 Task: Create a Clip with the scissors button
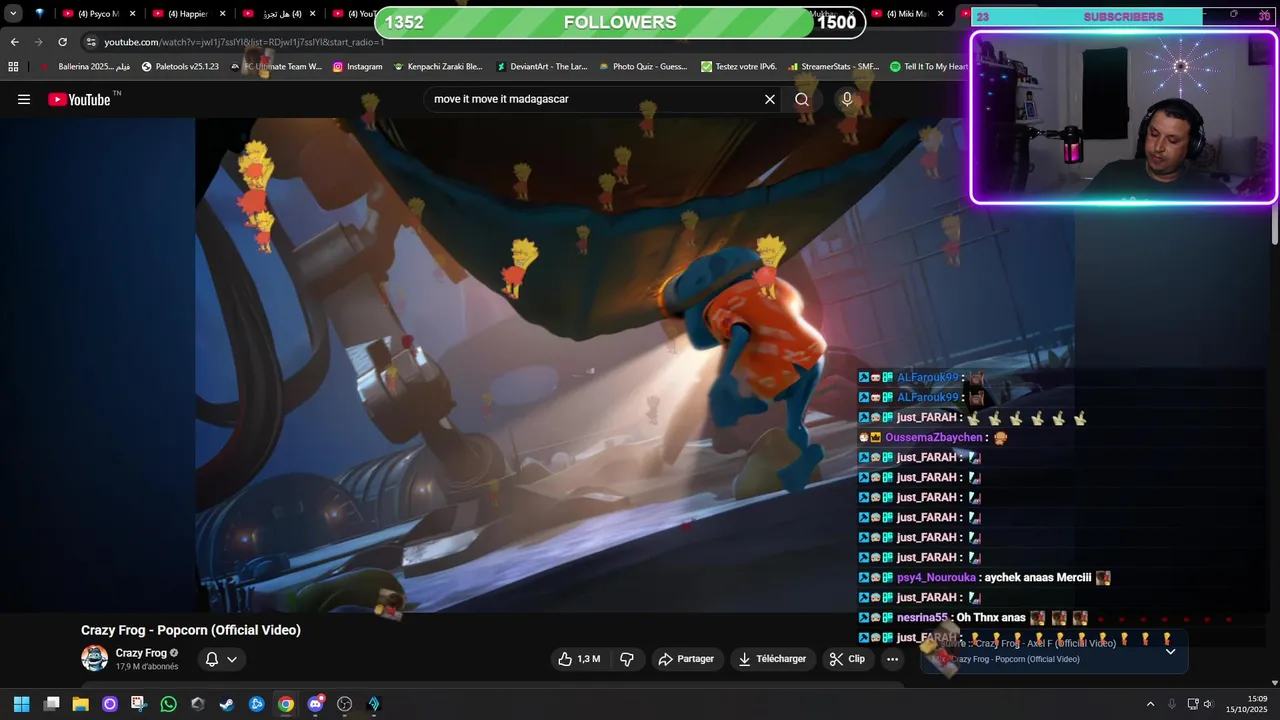(847, 659)
